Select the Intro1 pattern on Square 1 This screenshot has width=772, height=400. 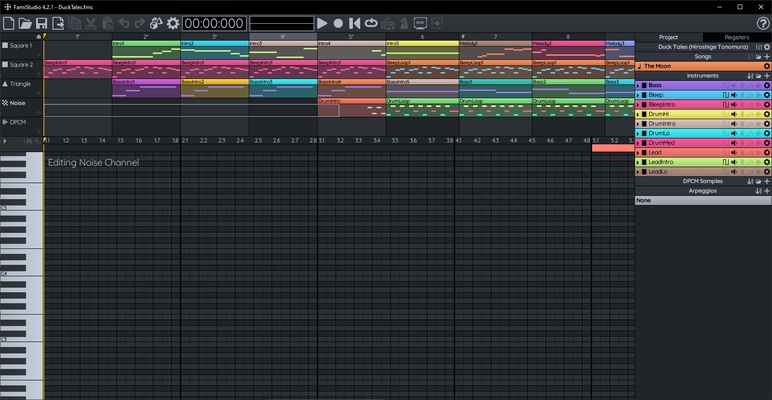146,50
